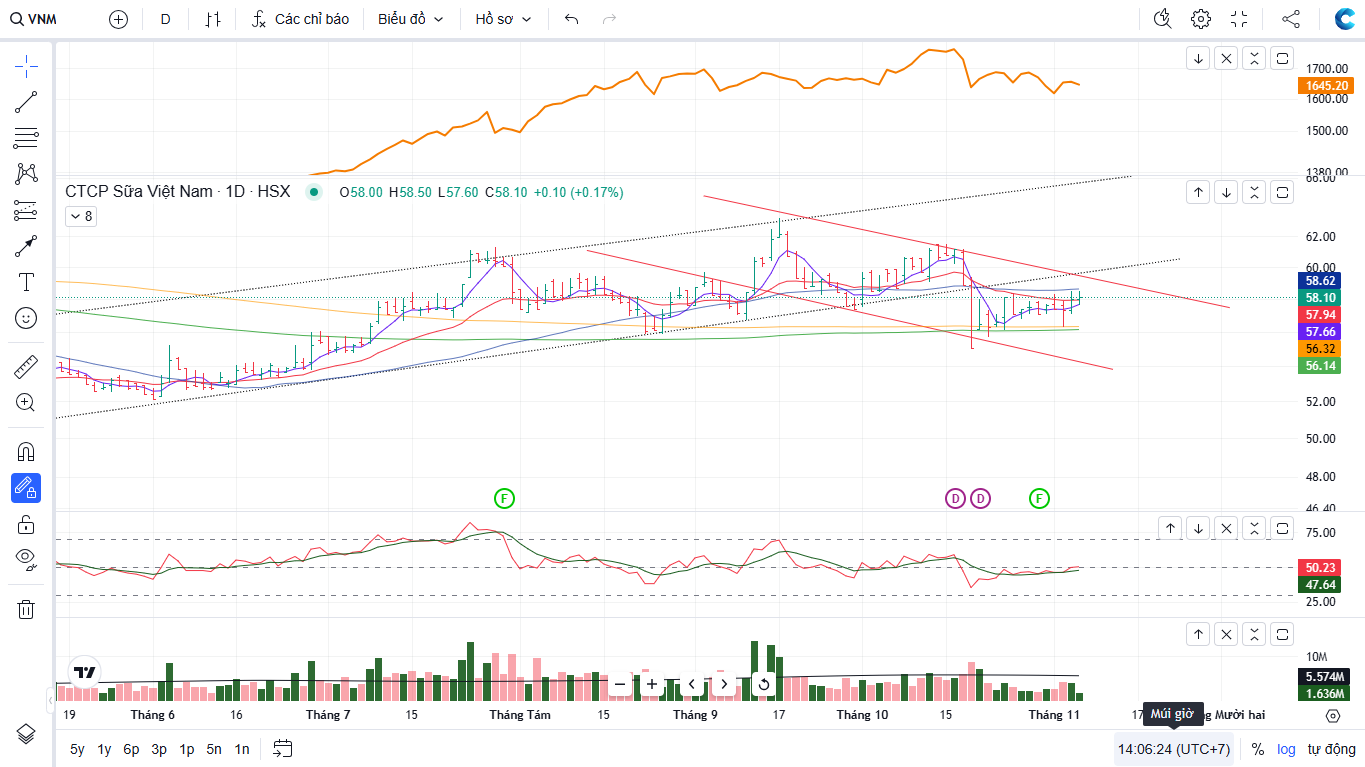
Task: Open chart settings gear icon
Action: click(x=1200, y=19)
